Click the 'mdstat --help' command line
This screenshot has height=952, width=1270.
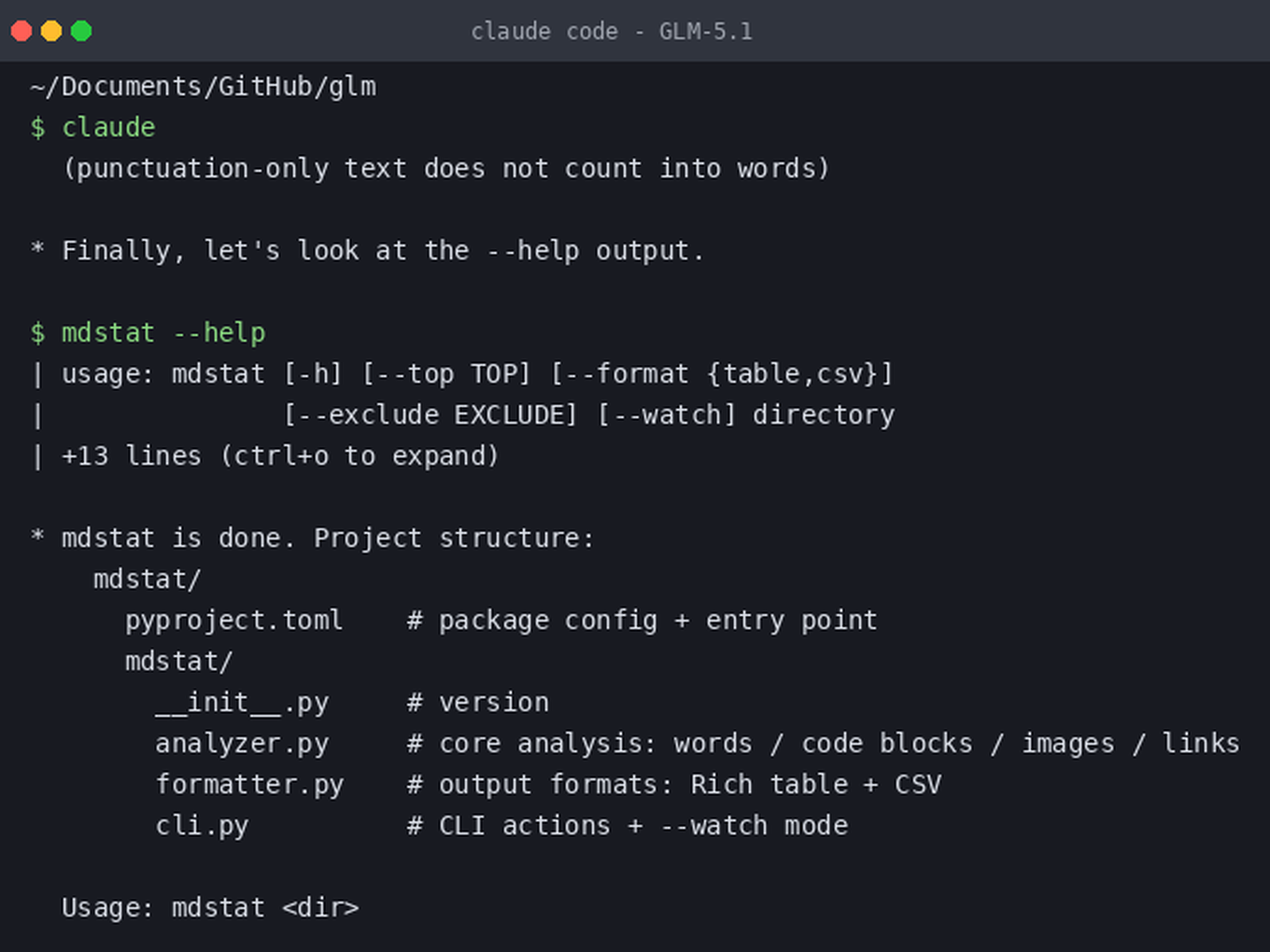(x=163, y=332)
